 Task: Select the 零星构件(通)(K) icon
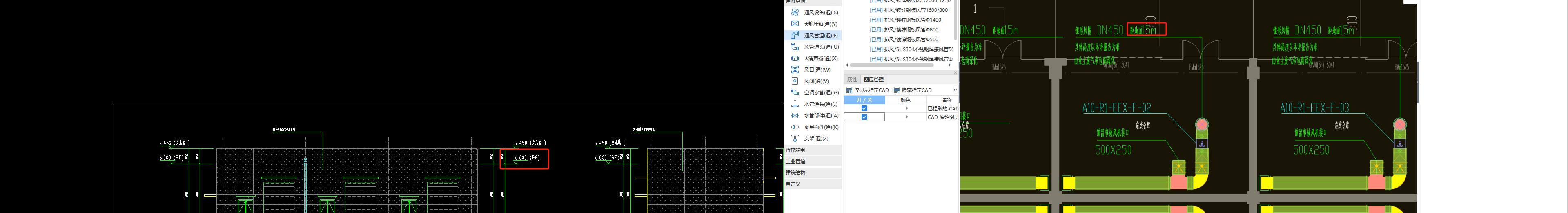pyautogui.click(x=795, y=127)
